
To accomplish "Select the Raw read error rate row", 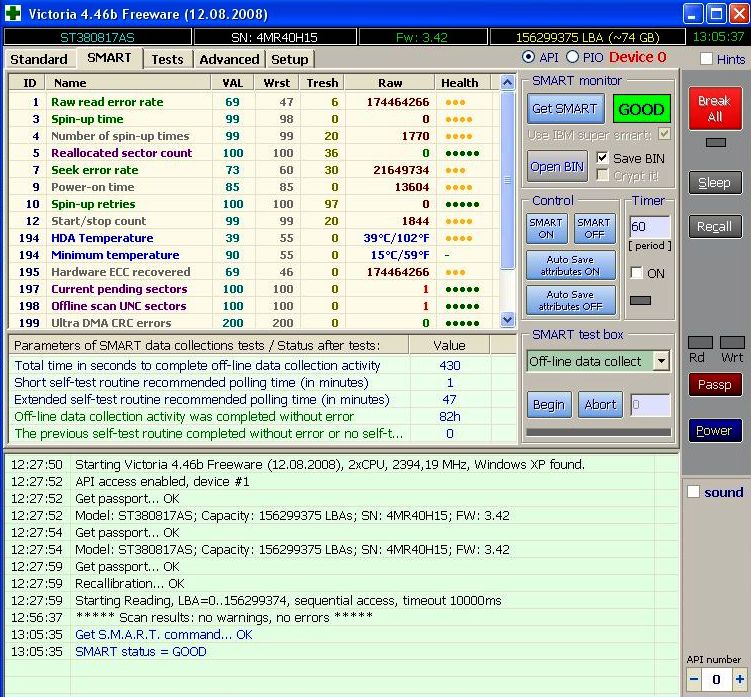I will [254, 102].
